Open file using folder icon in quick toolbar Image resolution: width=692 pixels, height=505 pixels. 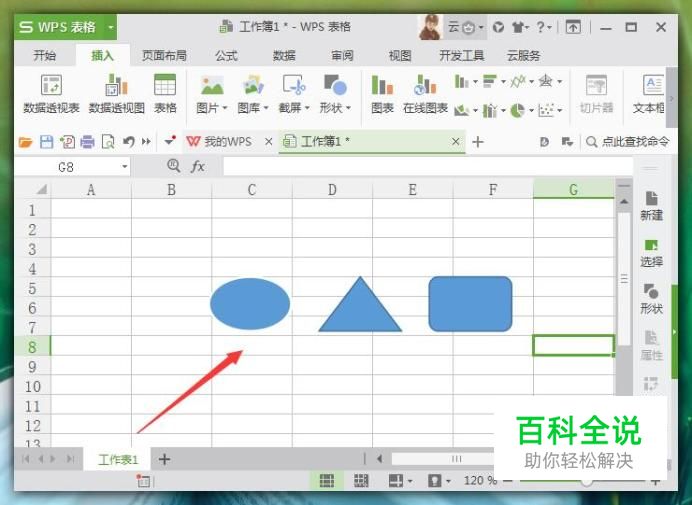[x=26, y=142]
